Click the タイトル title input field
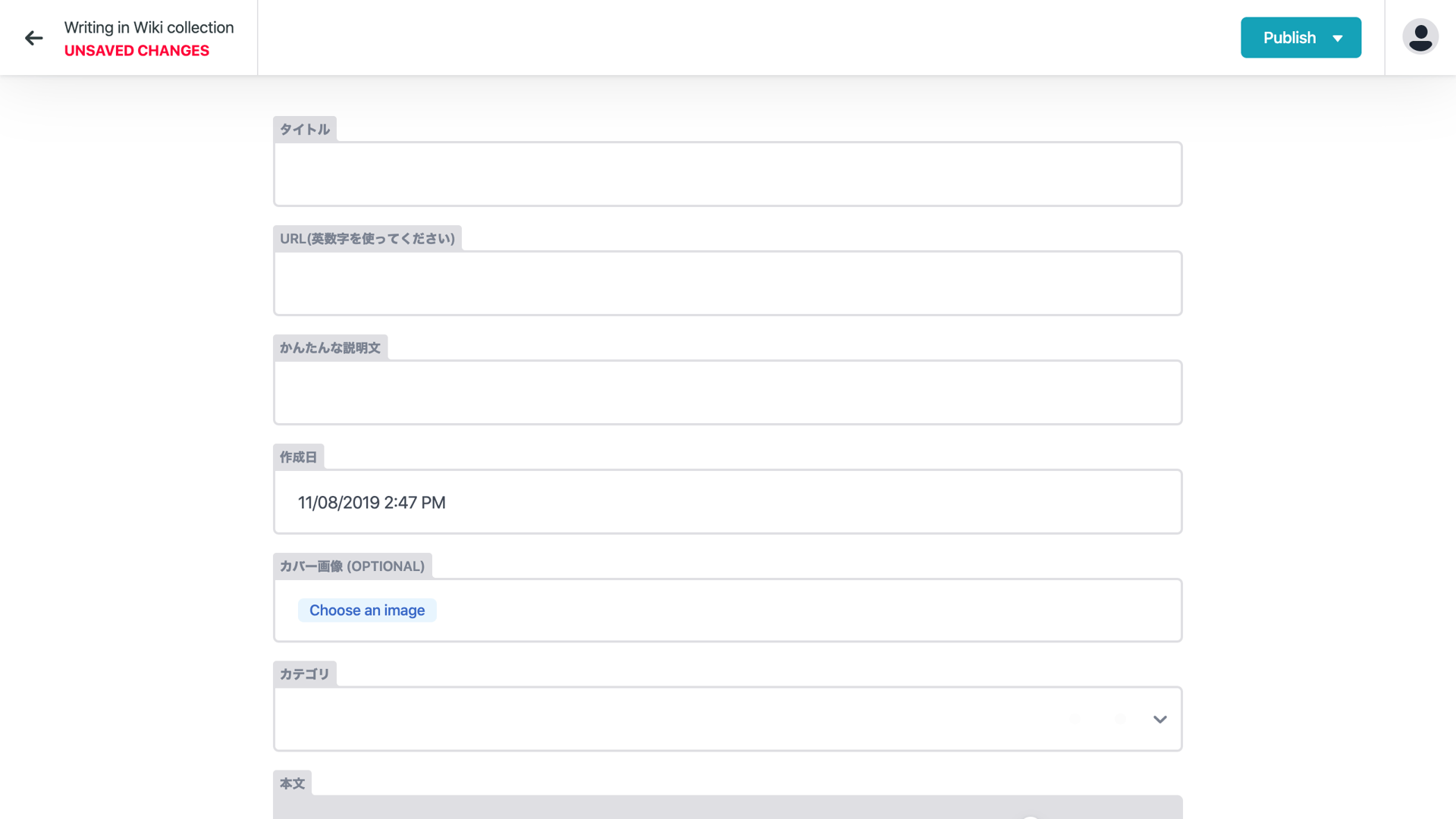Screen dimensions: 1456x819 pyautogui.click(x=727, y=174)
